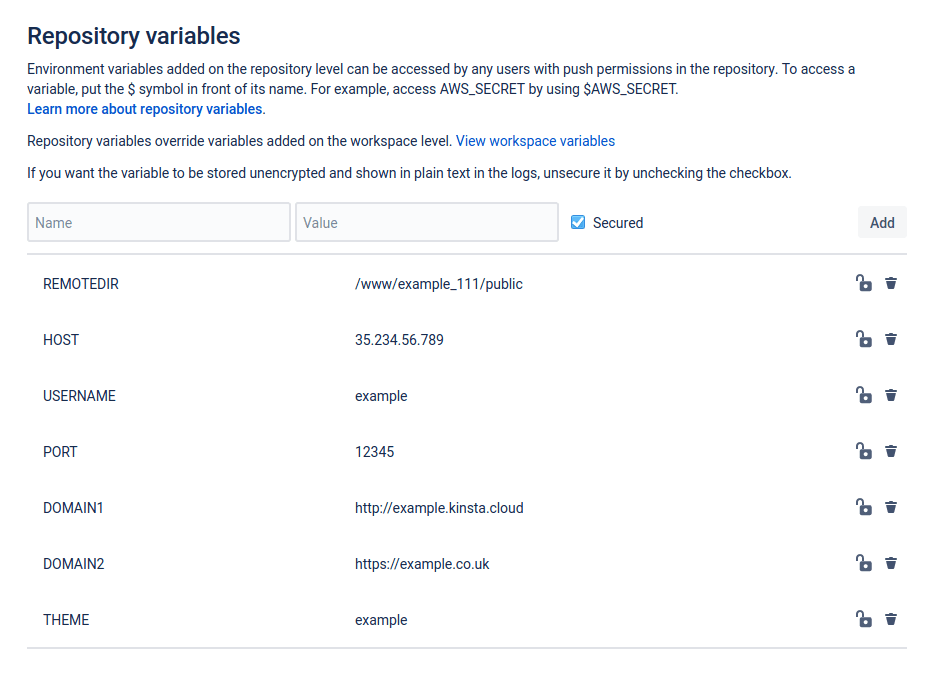Screen dimensions: 950x685
Task: Unlock the REMOTEDIR secured variable
Action: click(864, 283)
